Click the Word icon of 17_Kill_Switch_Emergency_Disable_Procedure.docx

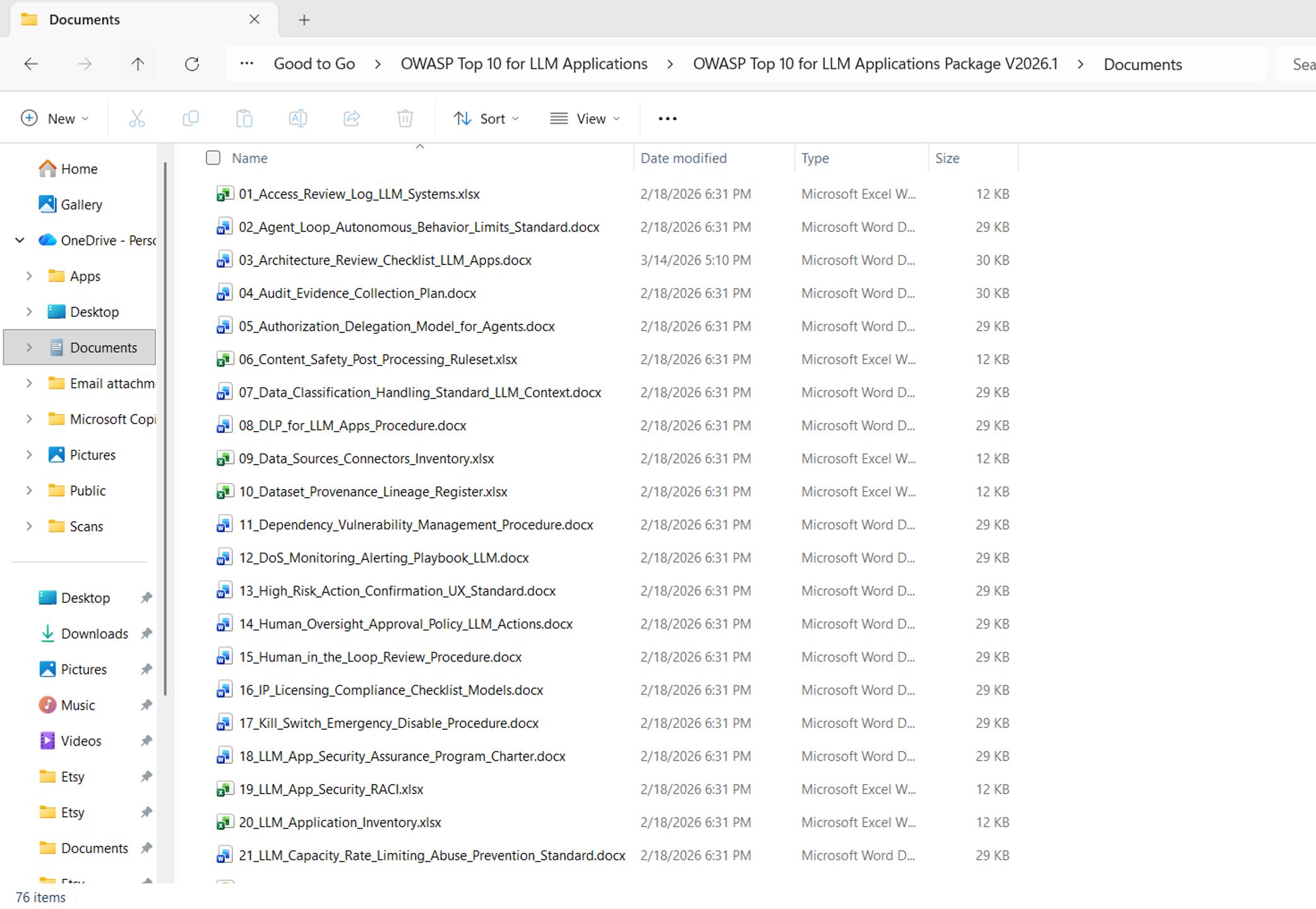click(224, 723)
